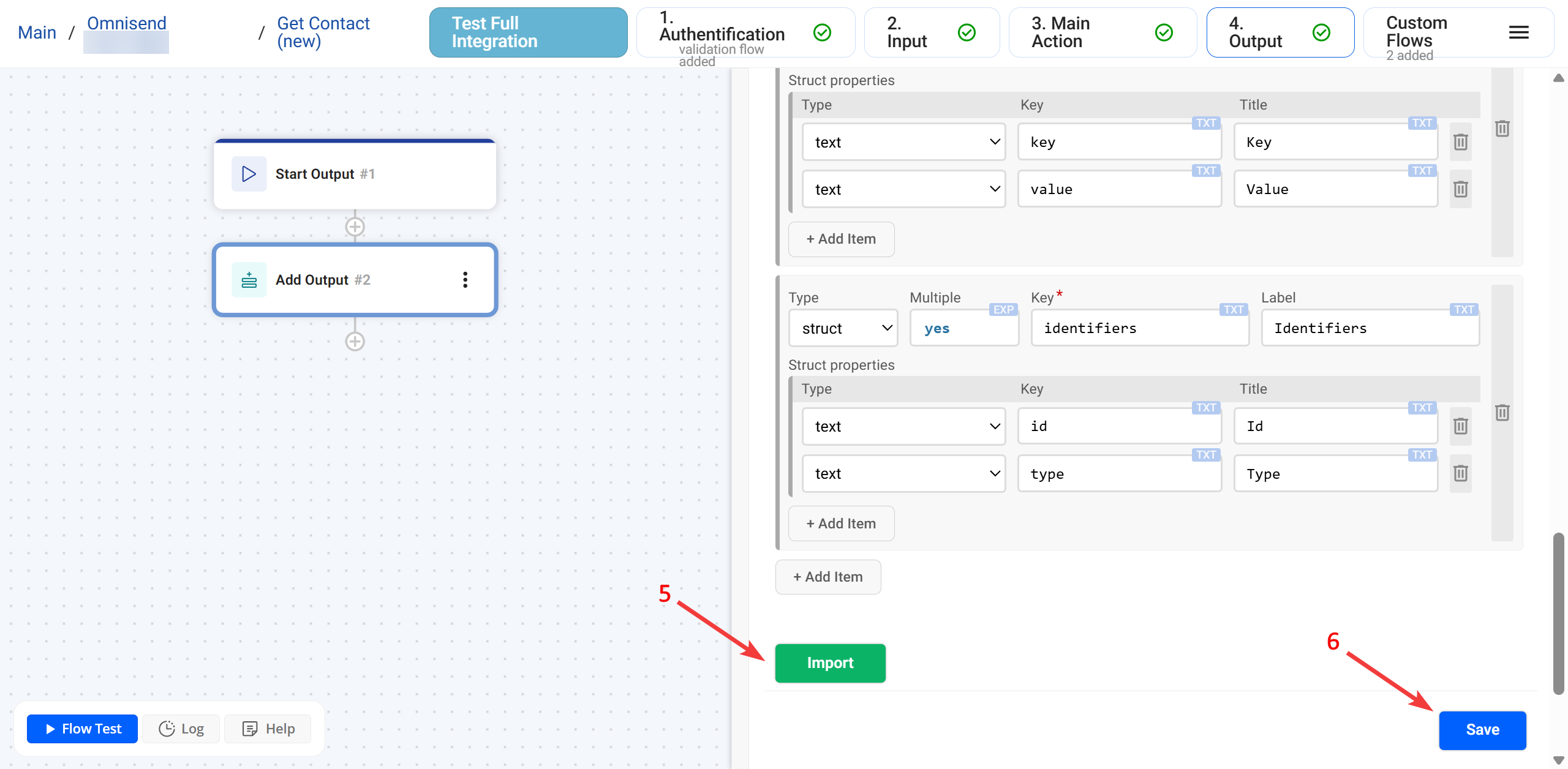Screen dimensions: 1568x769
Task: Delete the 'id' struct property row
Action: [x=1460, y=426]
